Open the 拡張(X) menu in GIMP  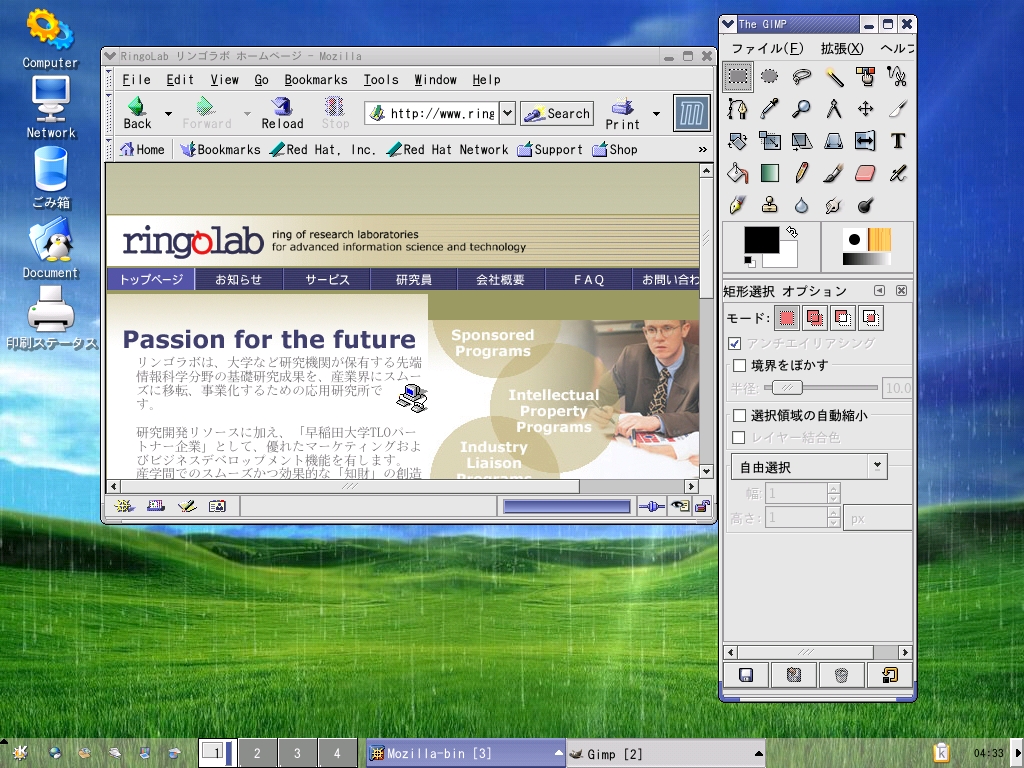click(x=842, y=48)
